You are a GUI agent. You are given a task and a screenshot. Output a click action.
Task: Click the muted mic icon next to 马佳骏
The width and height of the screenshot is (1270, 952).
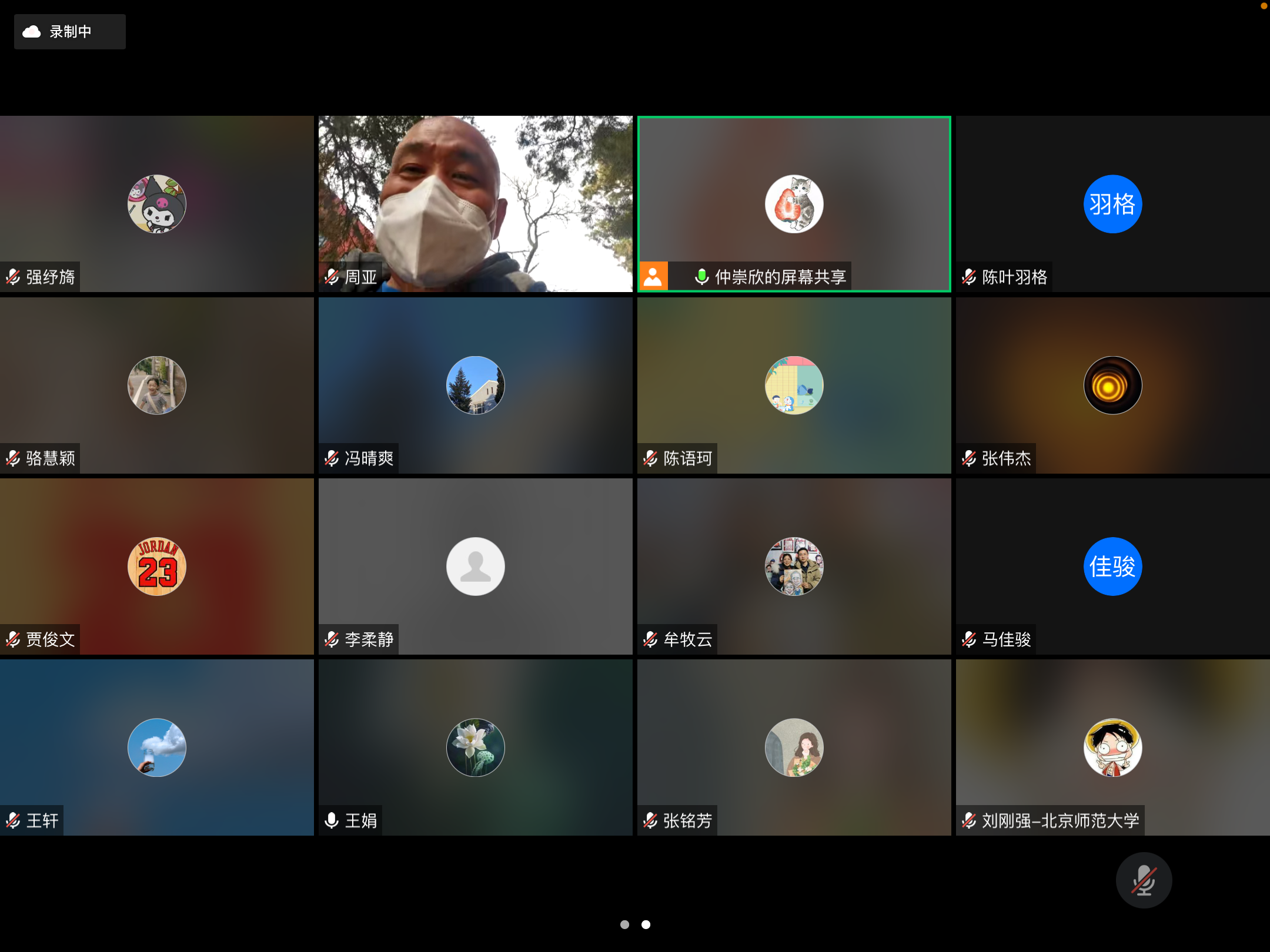click(x=968, y=639)
